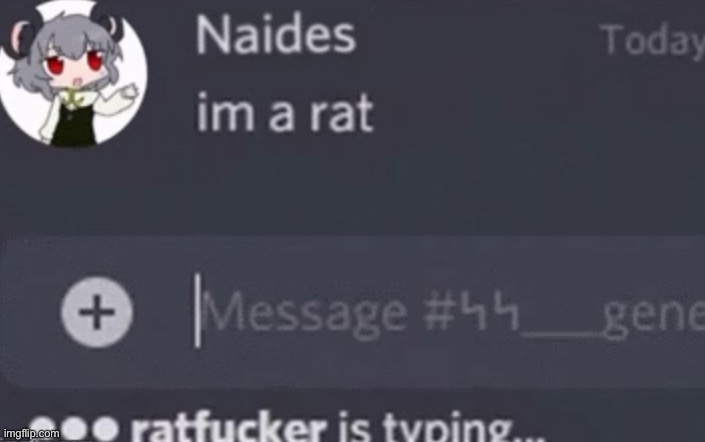Viewport: 705px width, 442px height.
Task: Open Naides' mouse-girl avatar profile
Action: point(73,73)
